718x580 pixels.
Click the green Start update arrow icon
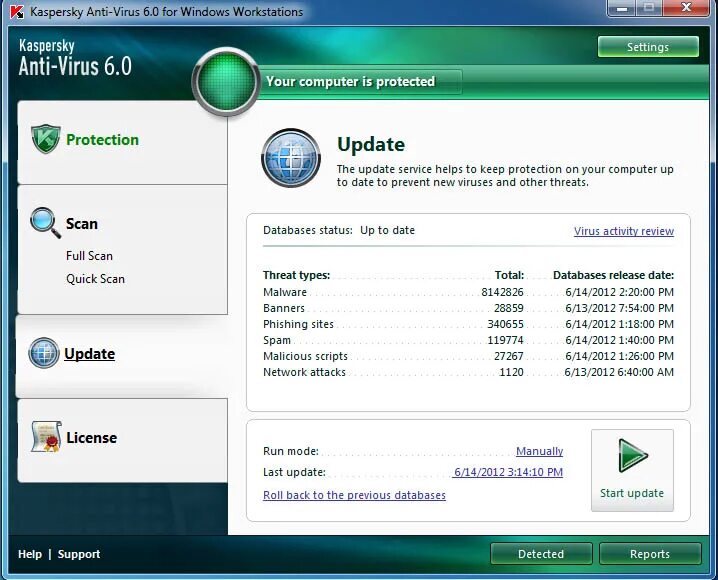633,455
